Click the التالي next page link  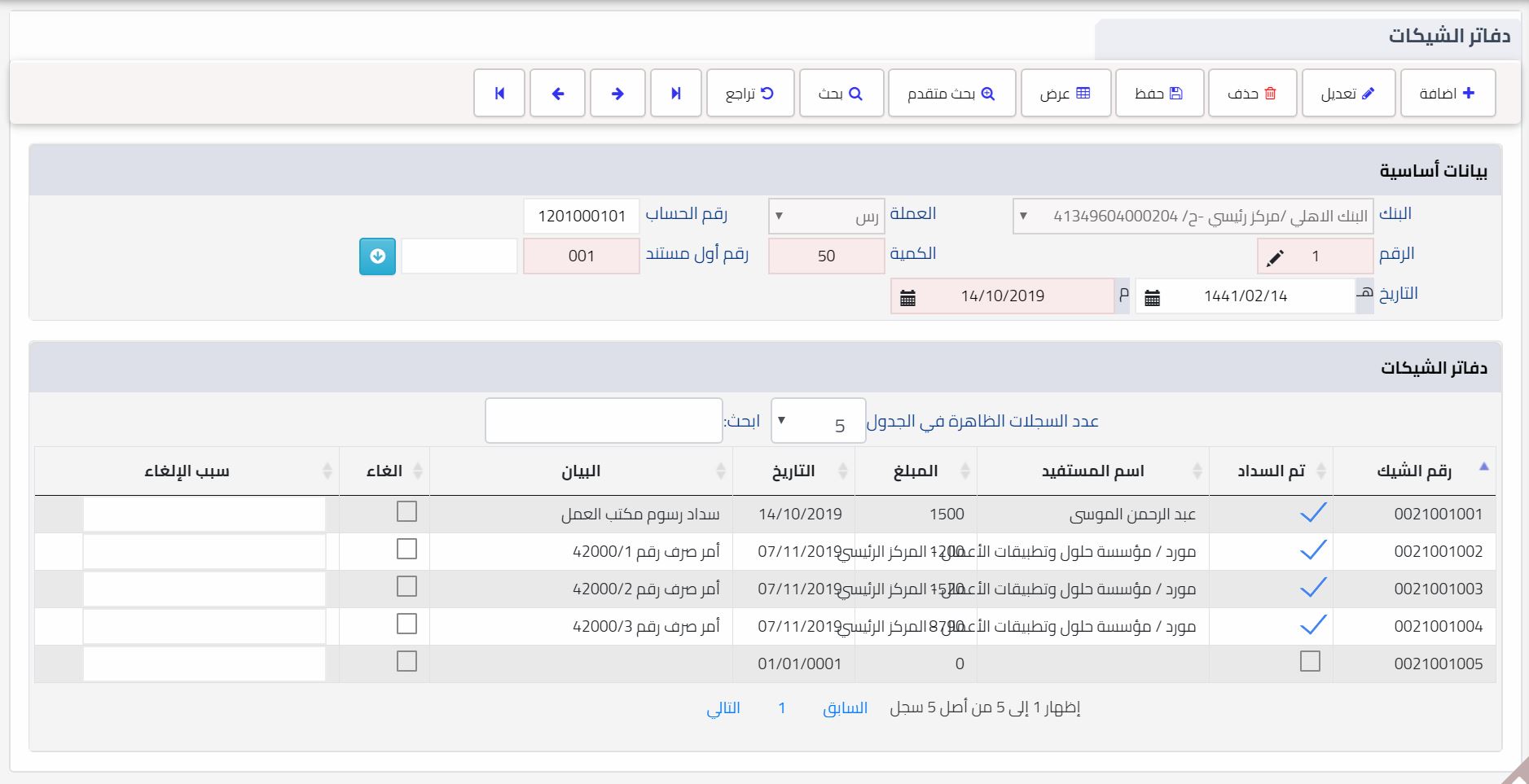point(723,708)
